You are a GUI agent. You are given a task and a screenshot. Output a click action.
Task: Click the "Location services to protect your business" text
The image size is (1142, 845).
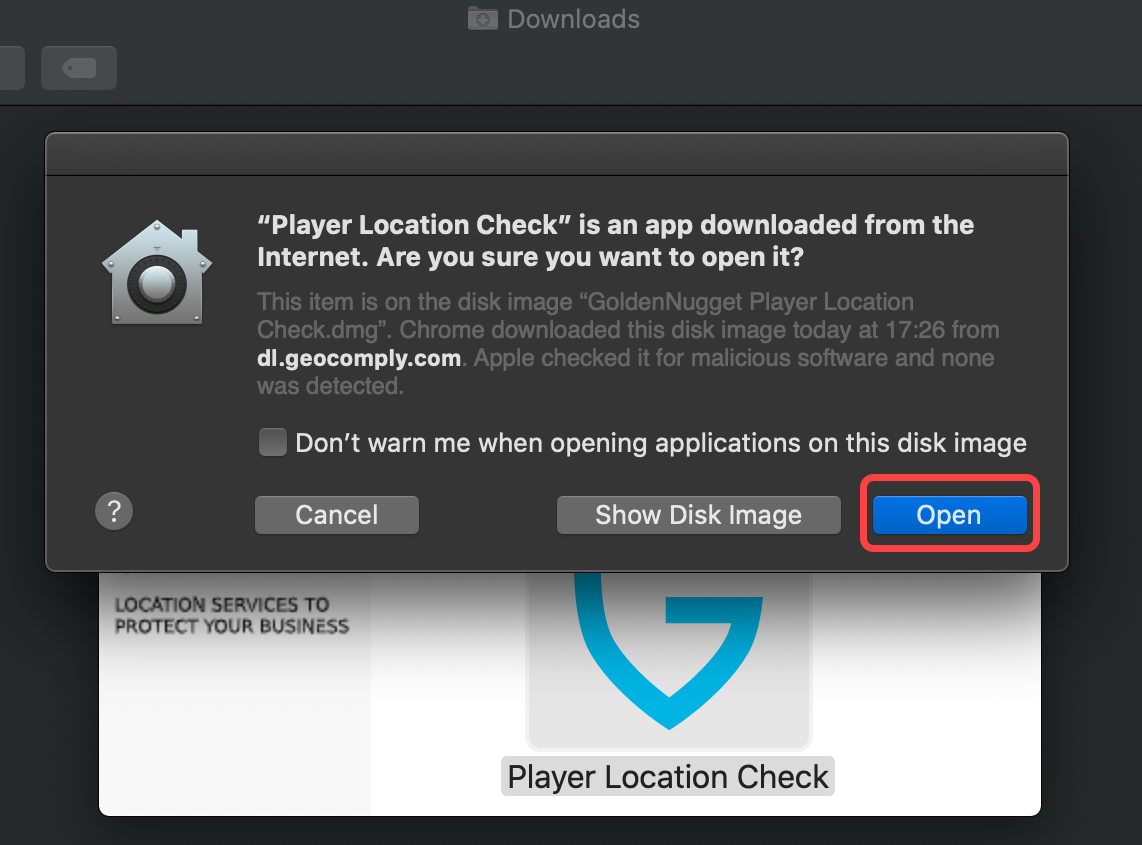(x=232, y=616)
